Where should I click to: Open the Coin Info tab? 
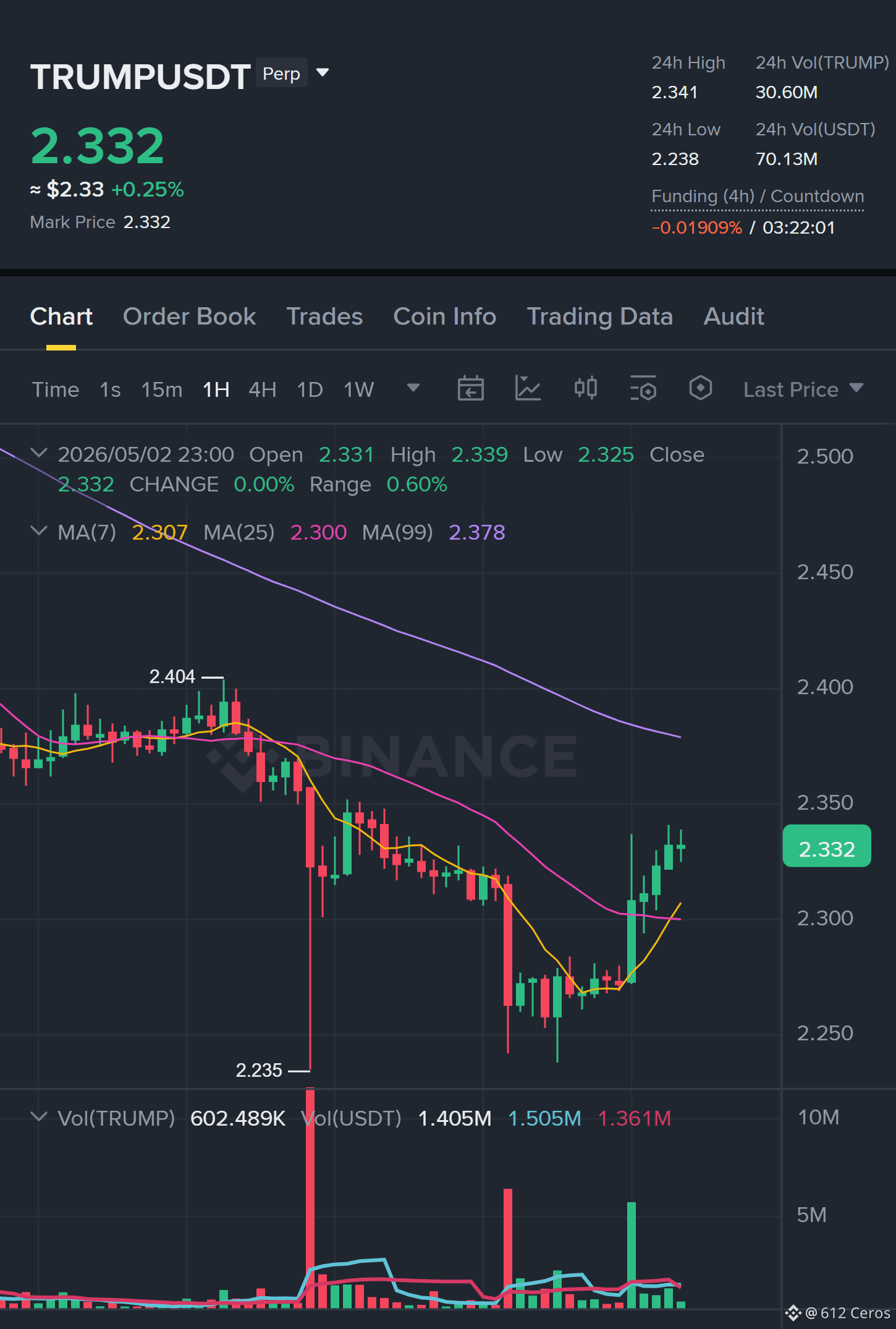(444, 316)
